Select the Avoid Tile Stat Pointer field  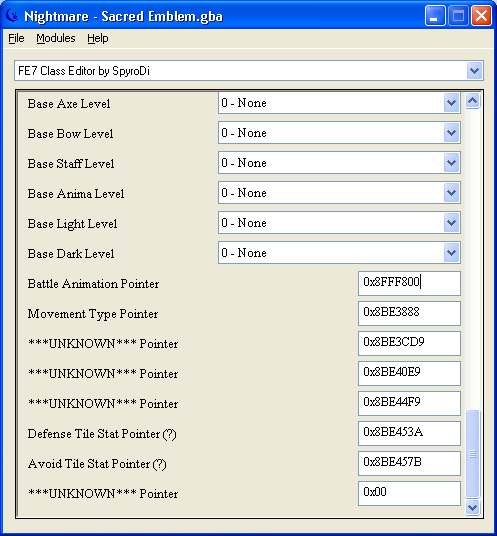[x=409, y=463]
